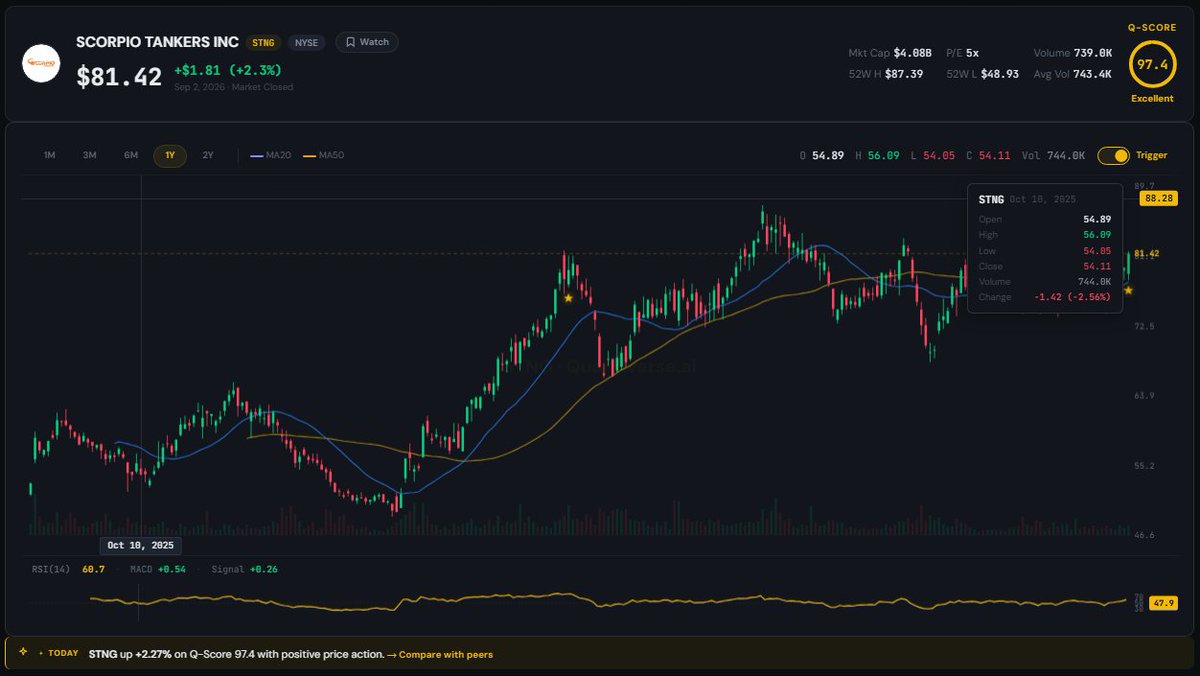Click the Oct 10, 2025 date label
This screenshot has width=1200, height=676.
click(140, 546)
